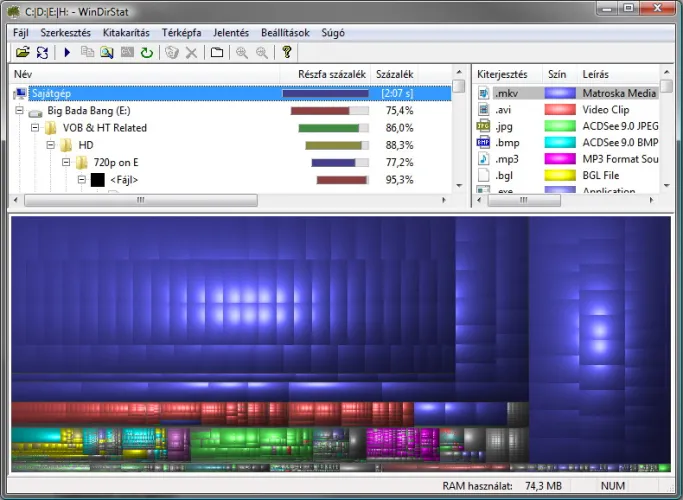Click the Zoom In magnifier icon

coord(242,52)
